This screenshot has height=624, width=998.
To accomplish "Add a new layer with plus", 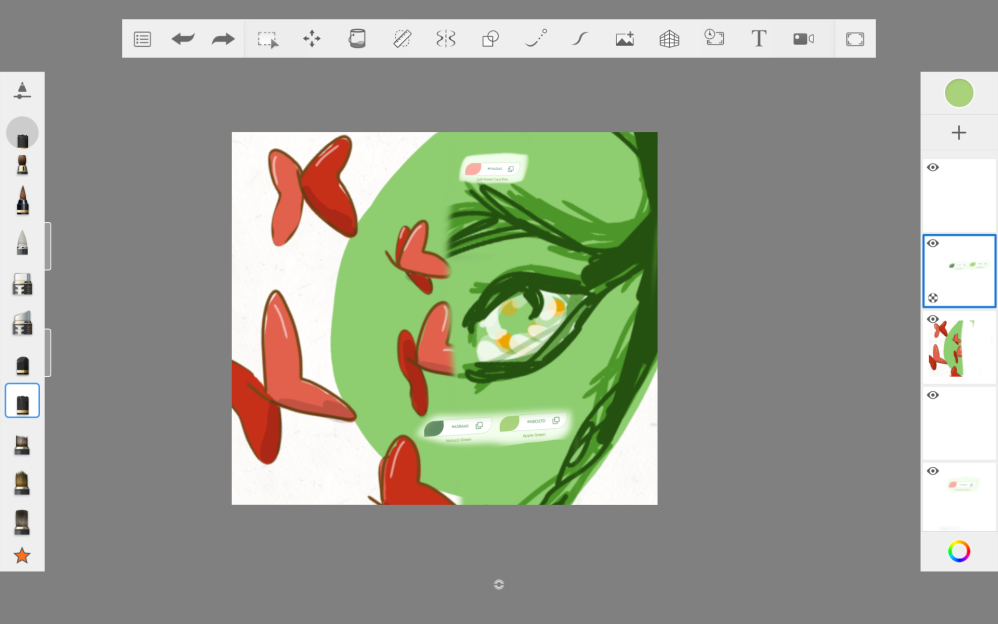I will (x=959, y=132).
